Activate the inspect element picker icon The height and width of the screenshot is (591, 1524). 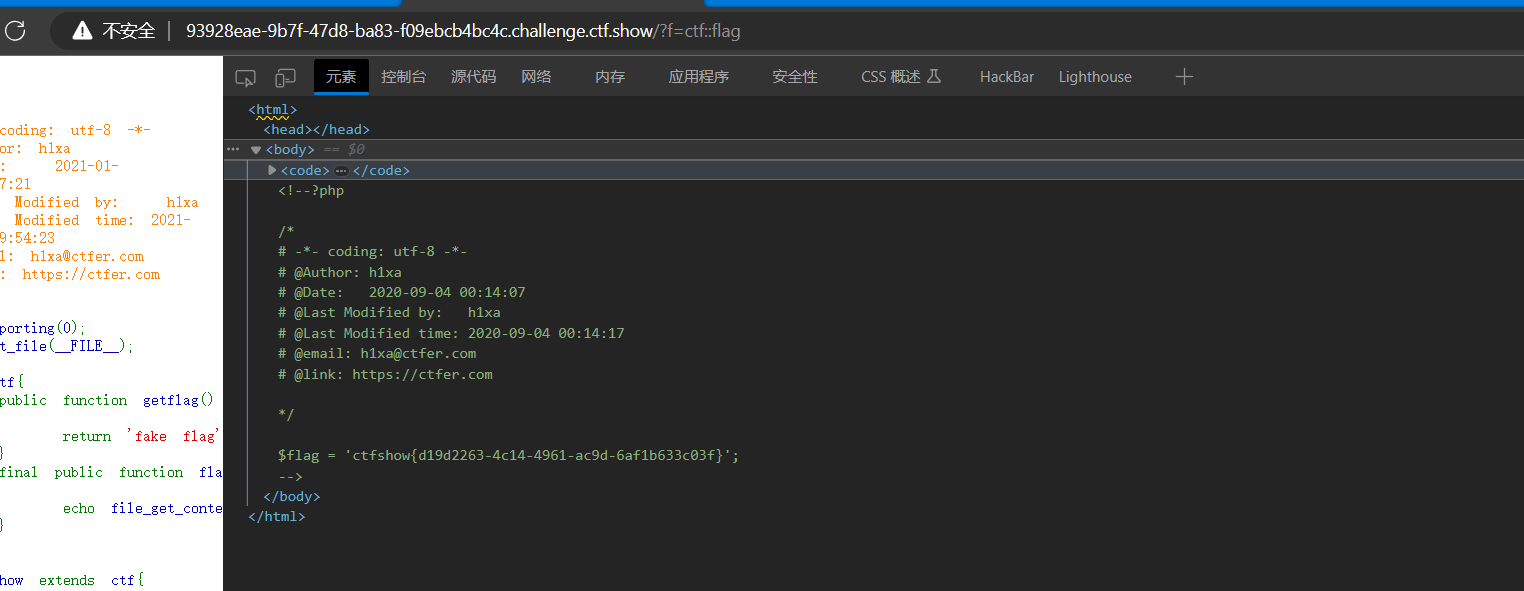coord(245,77)
